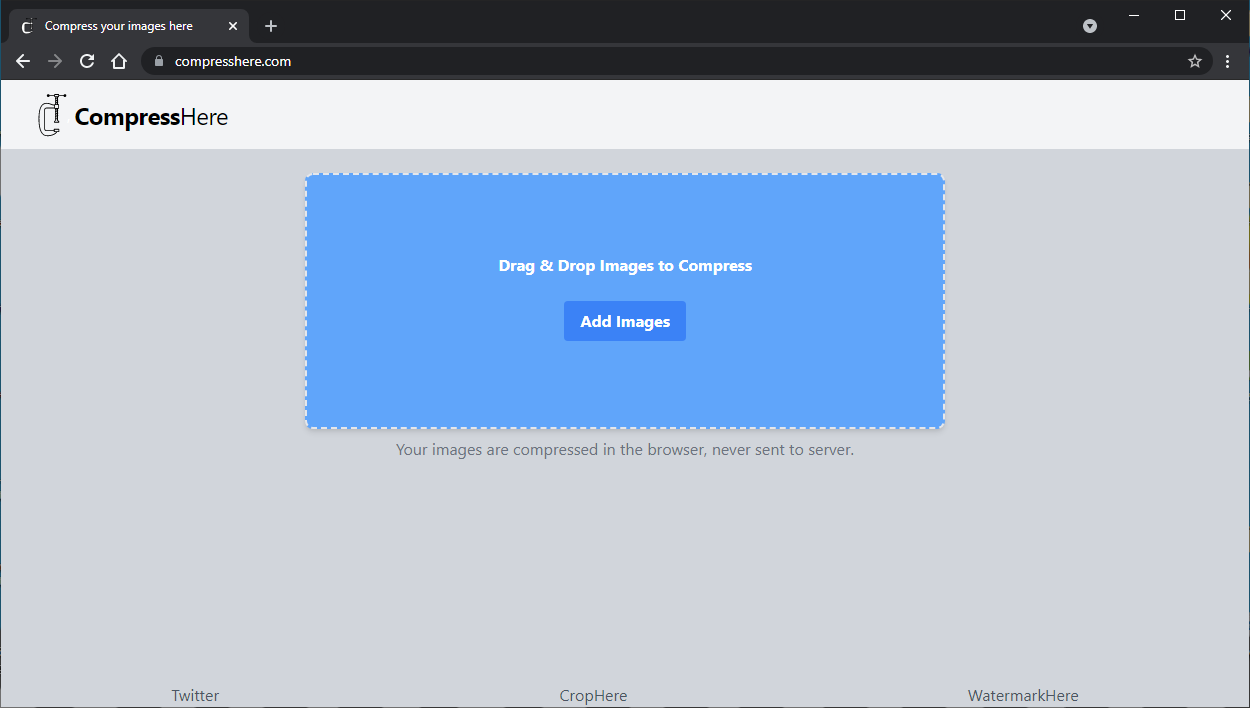Close the 'Compress your images here' tab
This screenshot has width=1250, height=708.
tap(233, 25)
